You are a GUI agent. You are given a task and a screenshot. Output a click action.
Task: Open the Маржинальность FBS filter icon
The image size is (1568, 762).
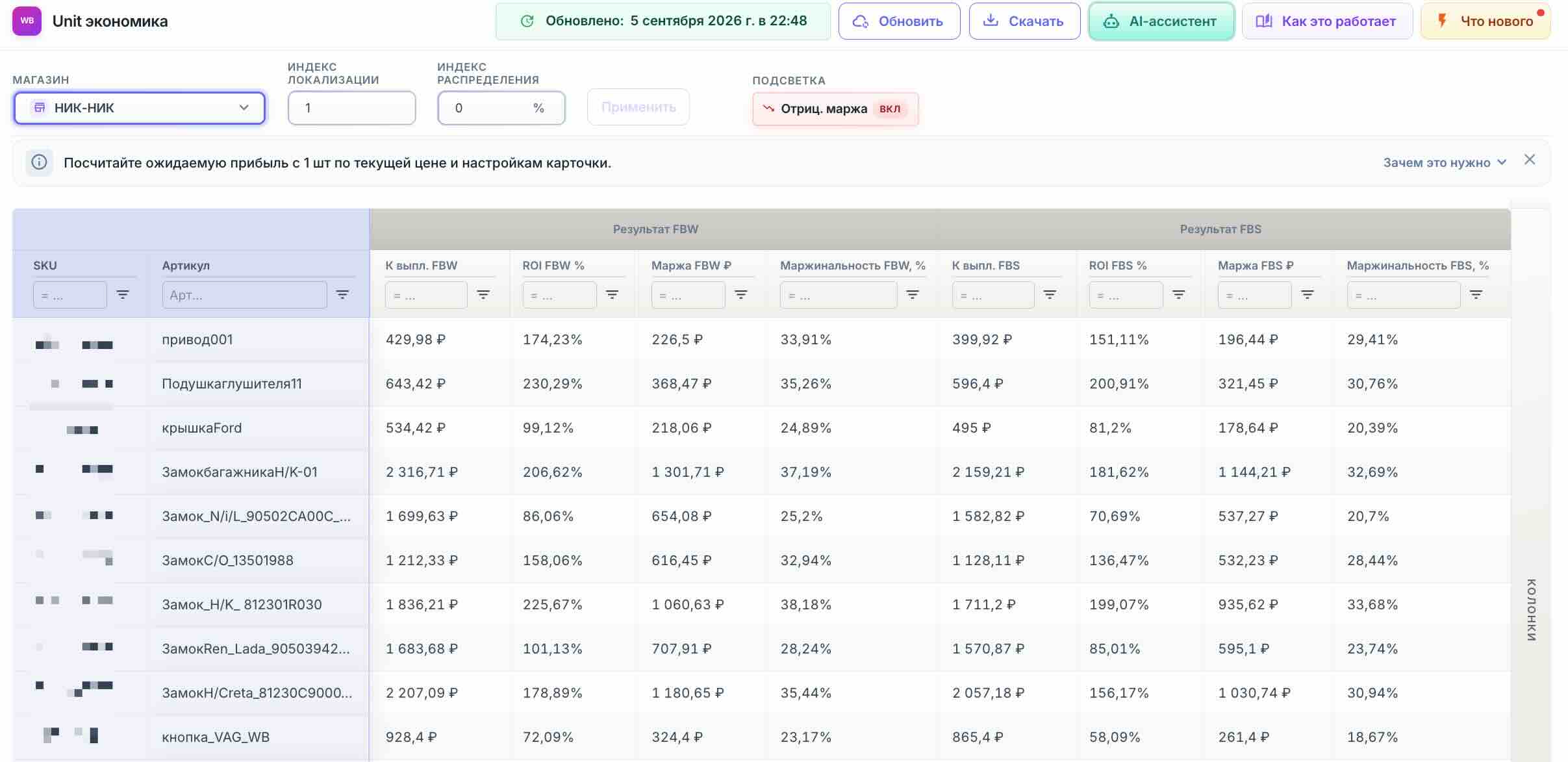(1476, 295)
